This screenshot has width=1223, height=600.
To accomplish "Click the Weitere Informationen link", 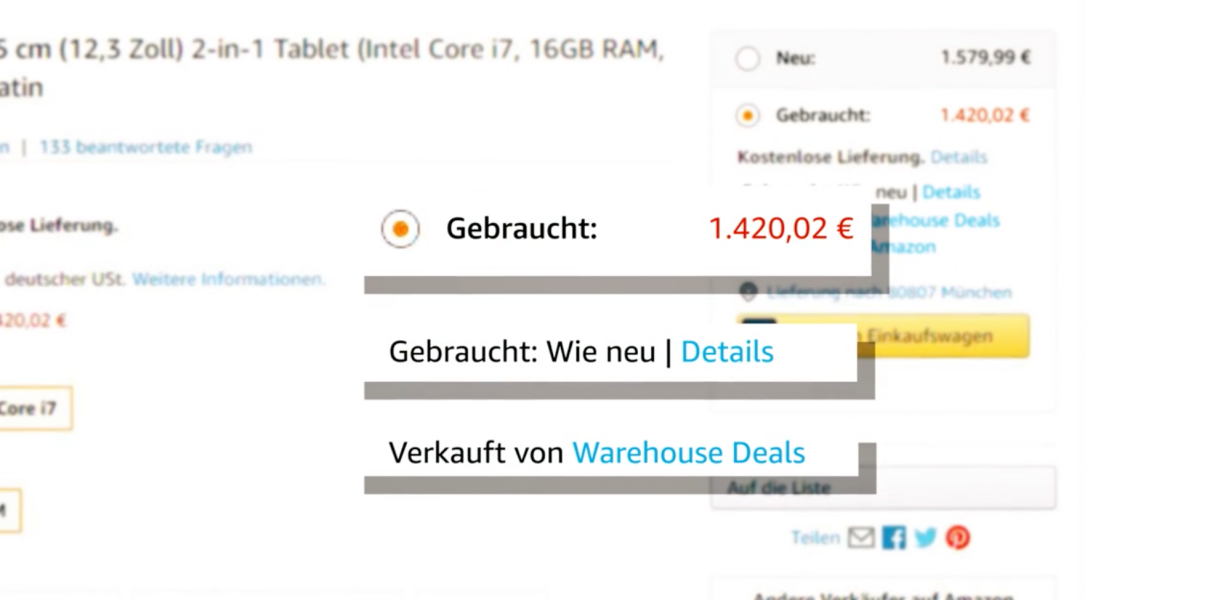I will (228, 279).
